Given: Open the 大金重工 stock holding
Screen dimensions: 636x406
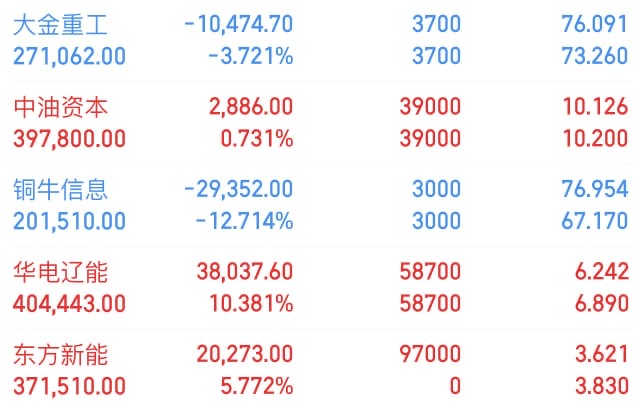Looking at the screenshot, I should [x=60, y=23].
